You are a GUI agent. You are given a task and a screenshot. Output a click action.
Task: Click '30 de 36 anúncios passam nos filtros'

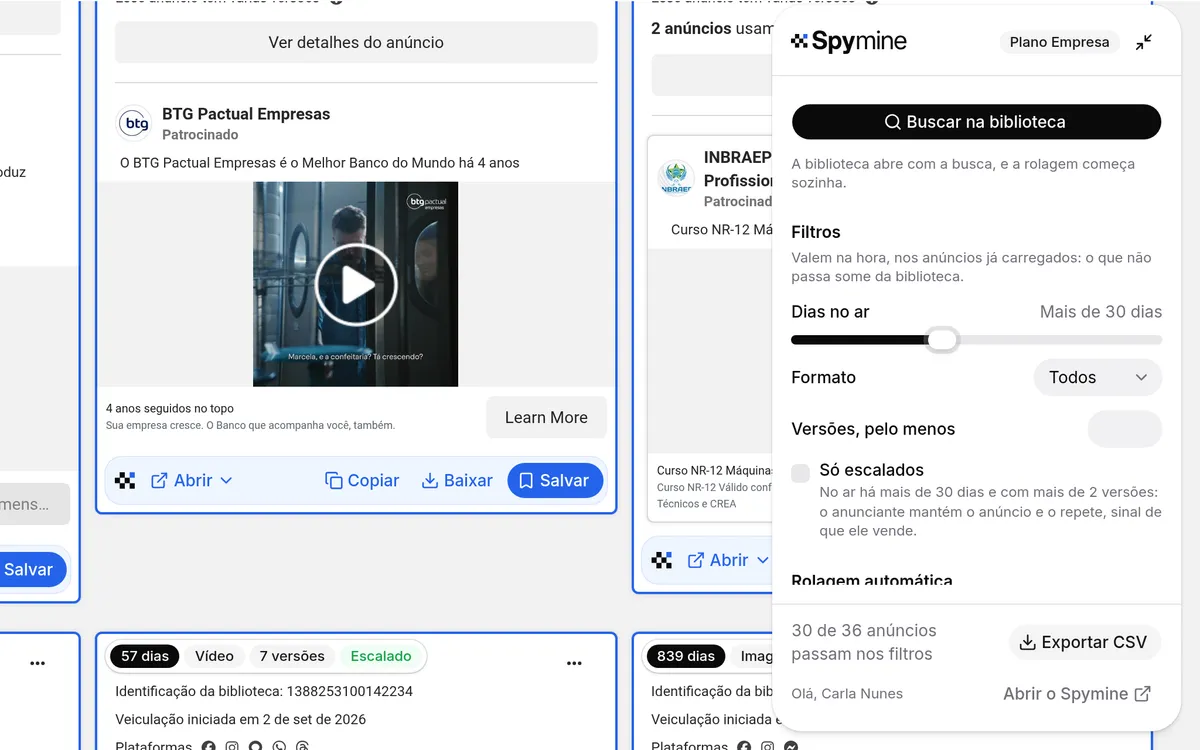[x=864, y=643]
